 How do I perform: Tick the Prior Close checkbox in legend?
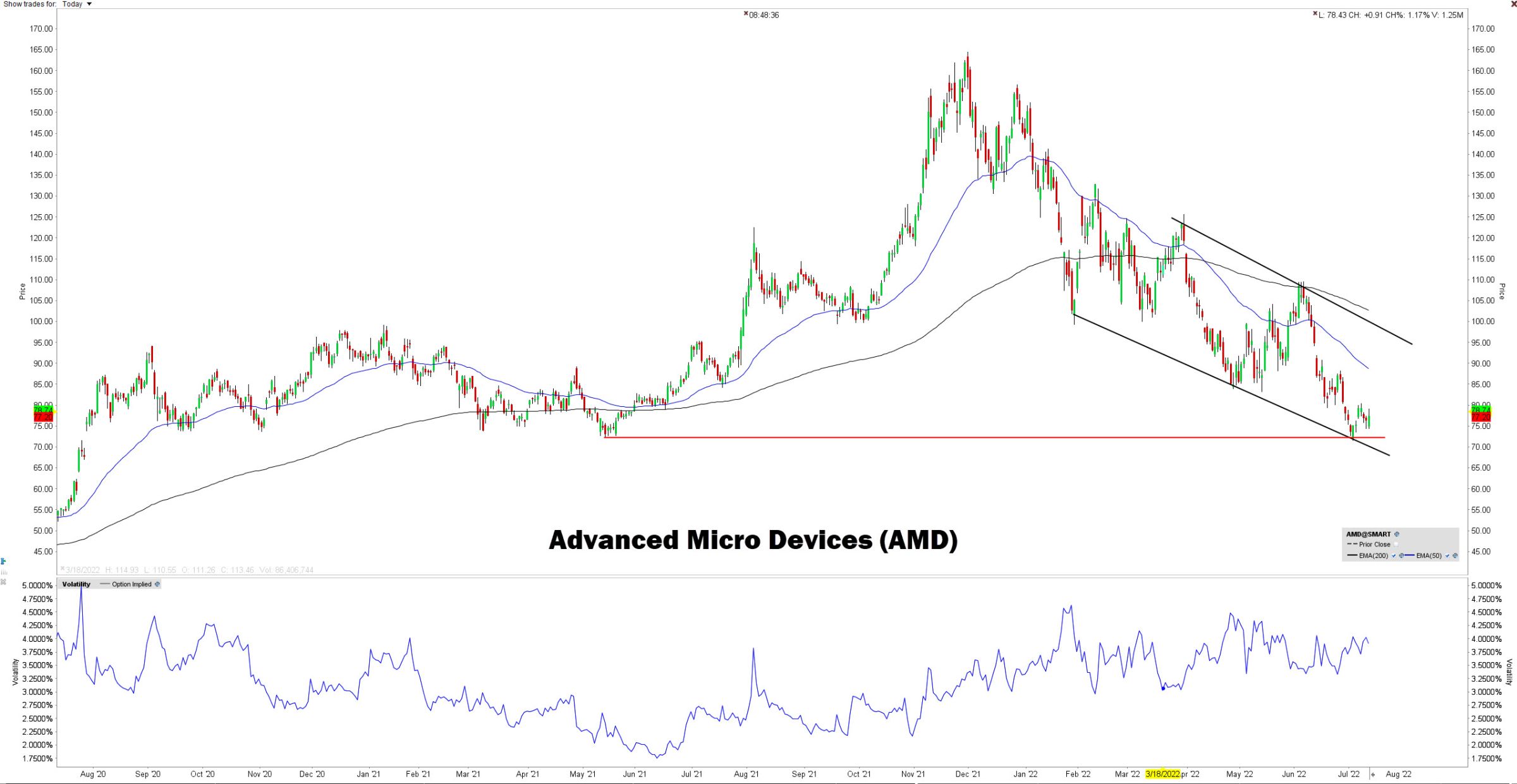coord(1396,544)
